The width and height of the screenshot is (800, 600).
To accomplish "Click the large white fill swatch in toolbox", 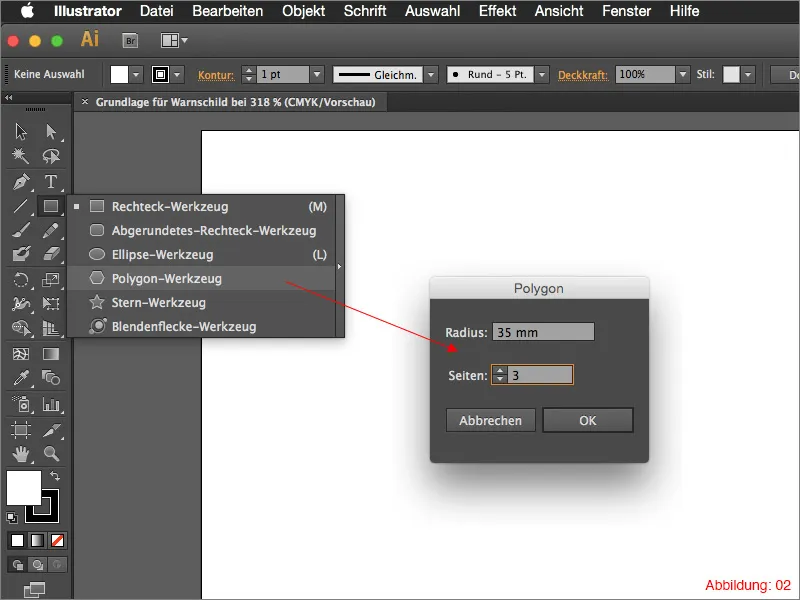I will pyautogui.click(x=23, y=488).
